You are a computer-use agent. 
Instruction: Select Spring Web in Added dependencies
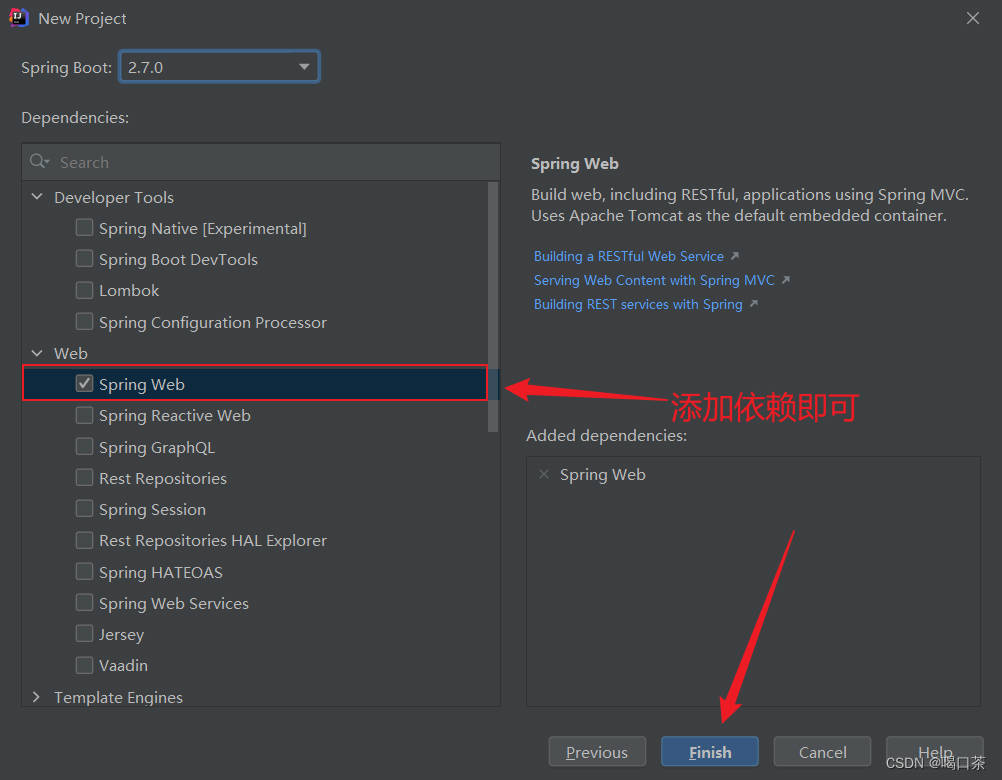(x=603, y=475)
